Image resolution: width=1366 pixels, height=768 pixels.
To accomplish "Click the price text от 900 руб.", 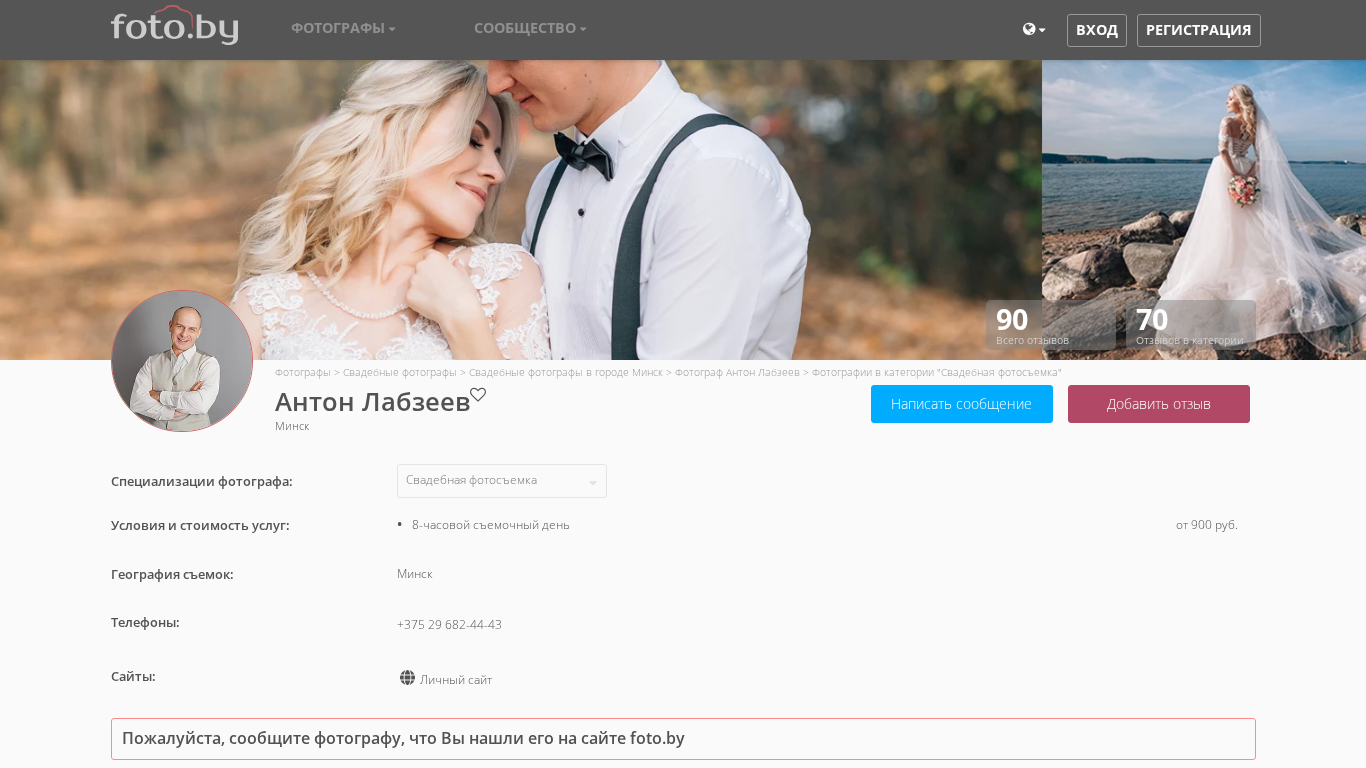I will pos(1207,525).
